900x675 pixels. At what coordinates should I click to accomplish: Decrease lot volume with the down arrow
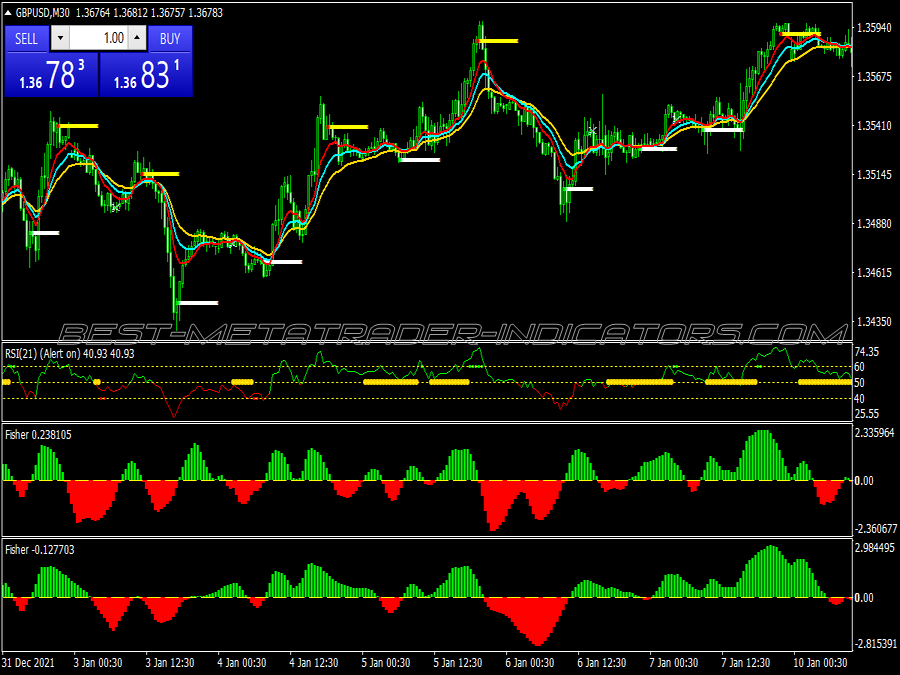click(60, 38)
